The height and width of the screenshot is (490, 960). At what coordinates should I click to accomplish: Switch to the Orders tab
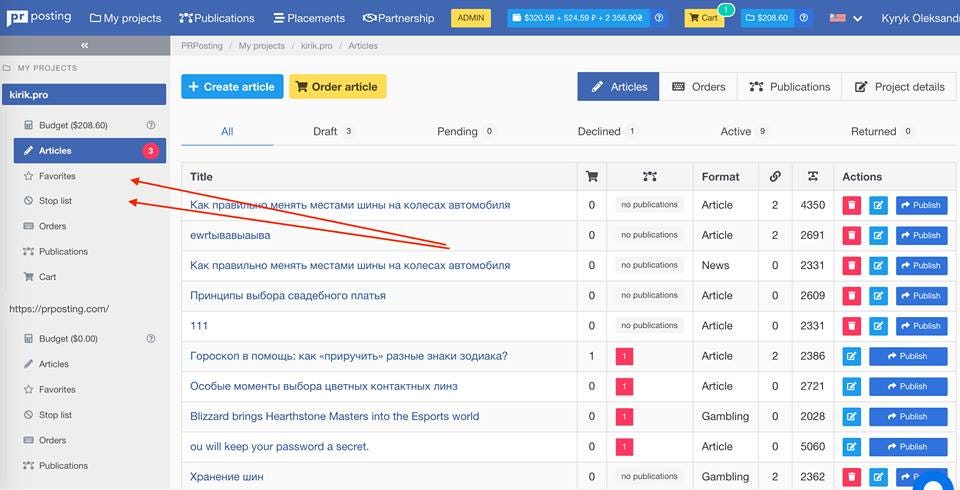698,86
